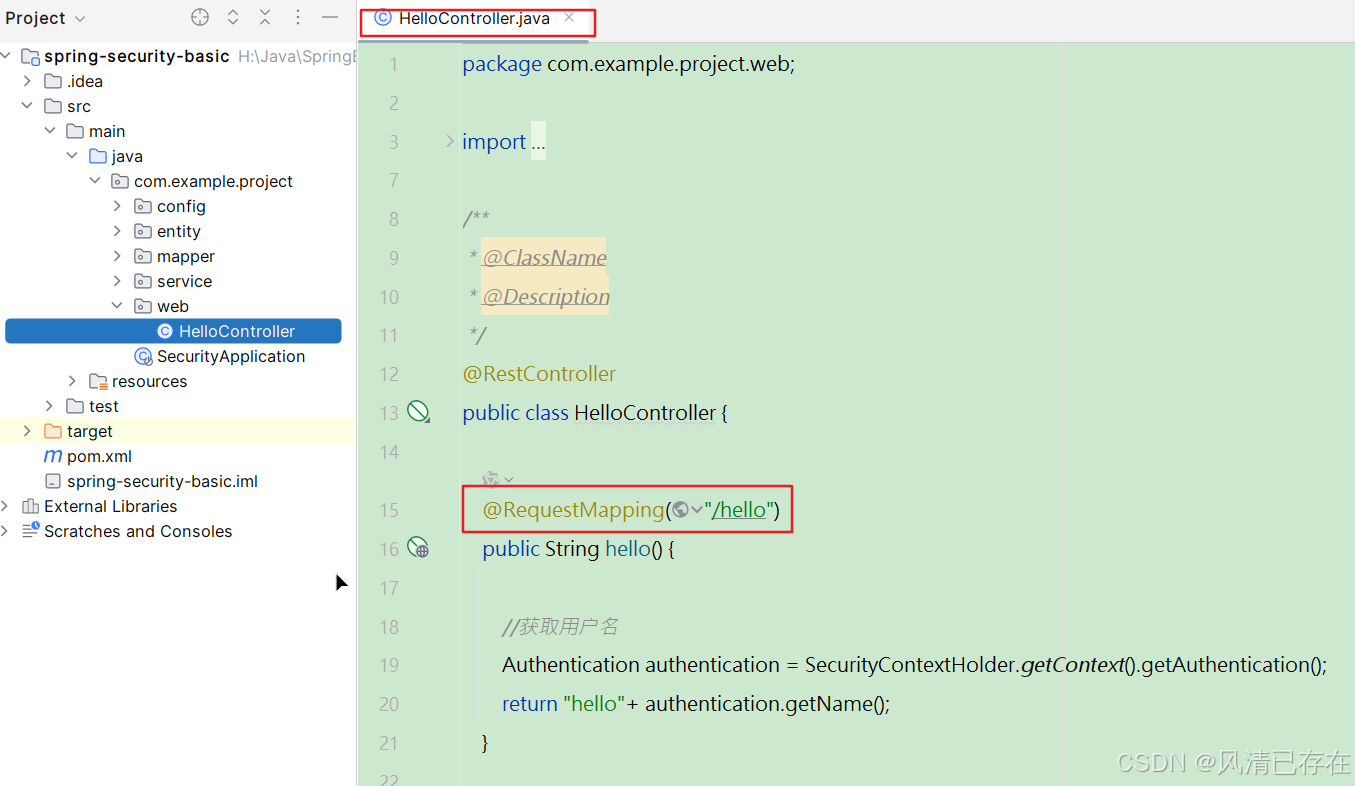
Task: Click the orange target folder icon
Action: click(53, 431)
